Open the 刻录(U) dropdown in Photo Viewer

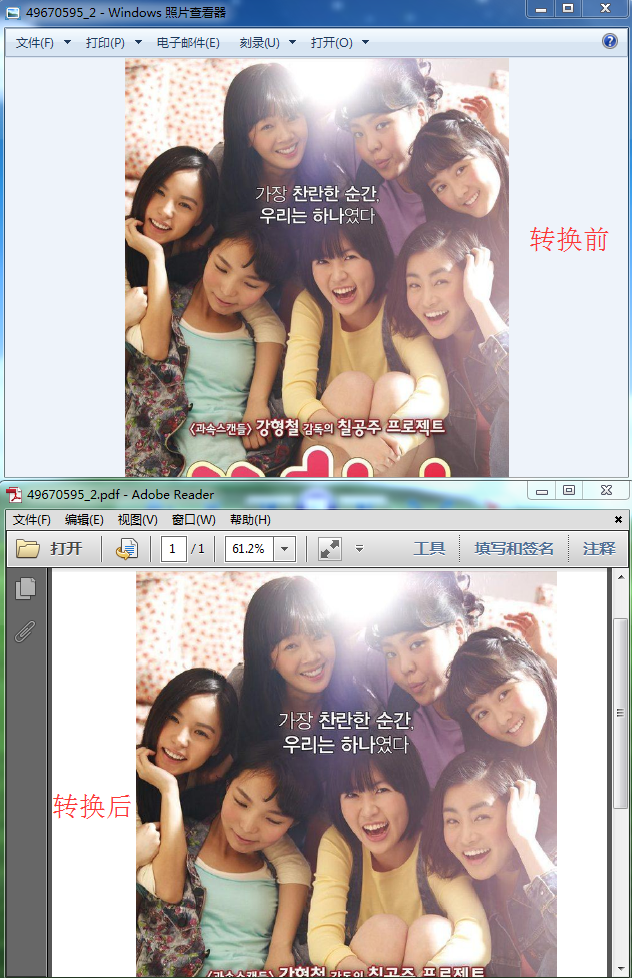[x=267, y=42]
